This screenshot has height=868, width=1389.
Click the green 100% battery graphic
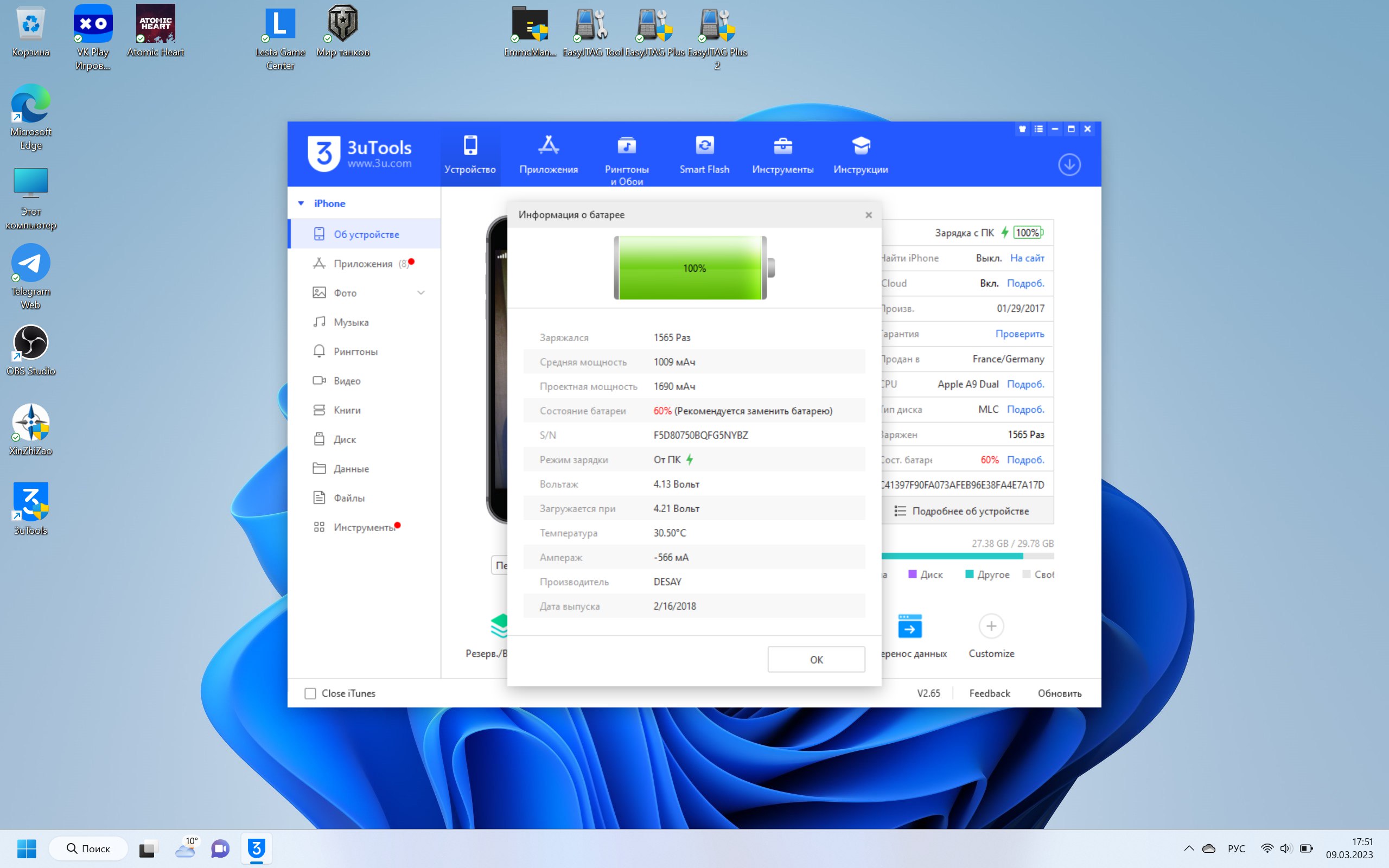(694, 267)
